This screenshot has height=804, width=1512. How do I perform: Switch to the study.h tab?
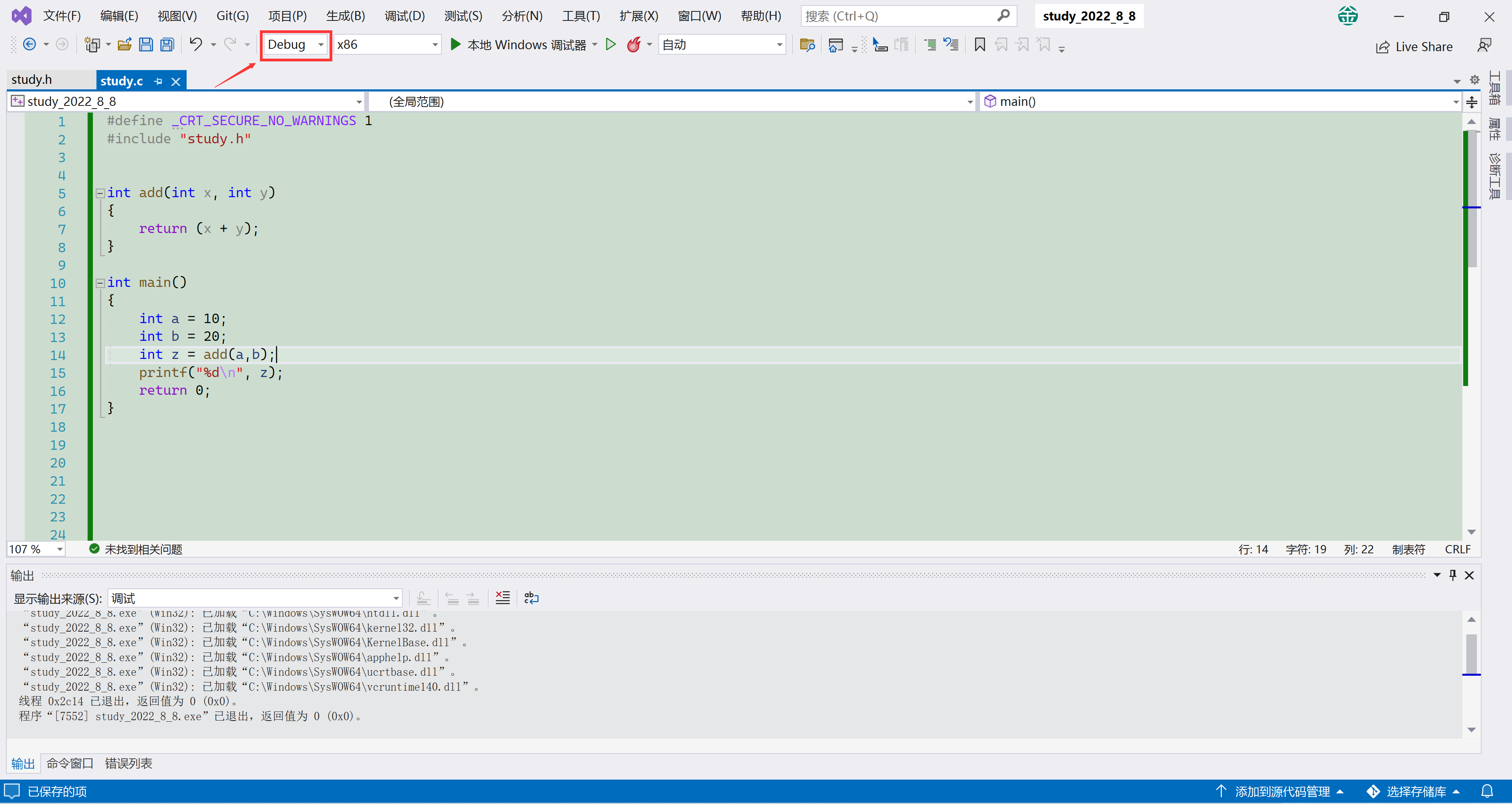pyautogui.click(x=31, y=80)
